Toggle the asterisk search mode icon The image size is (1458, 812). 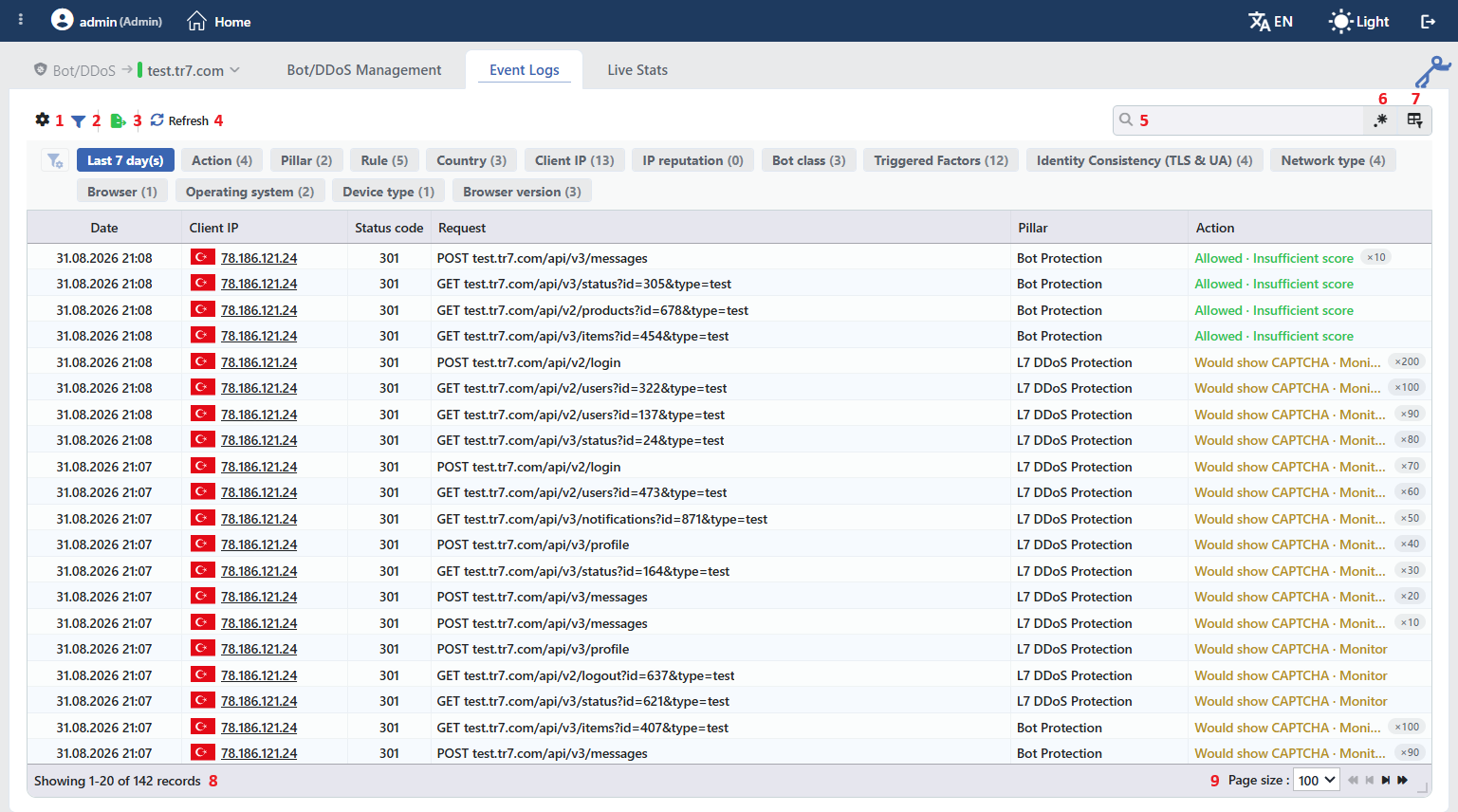coord(1381,120)
